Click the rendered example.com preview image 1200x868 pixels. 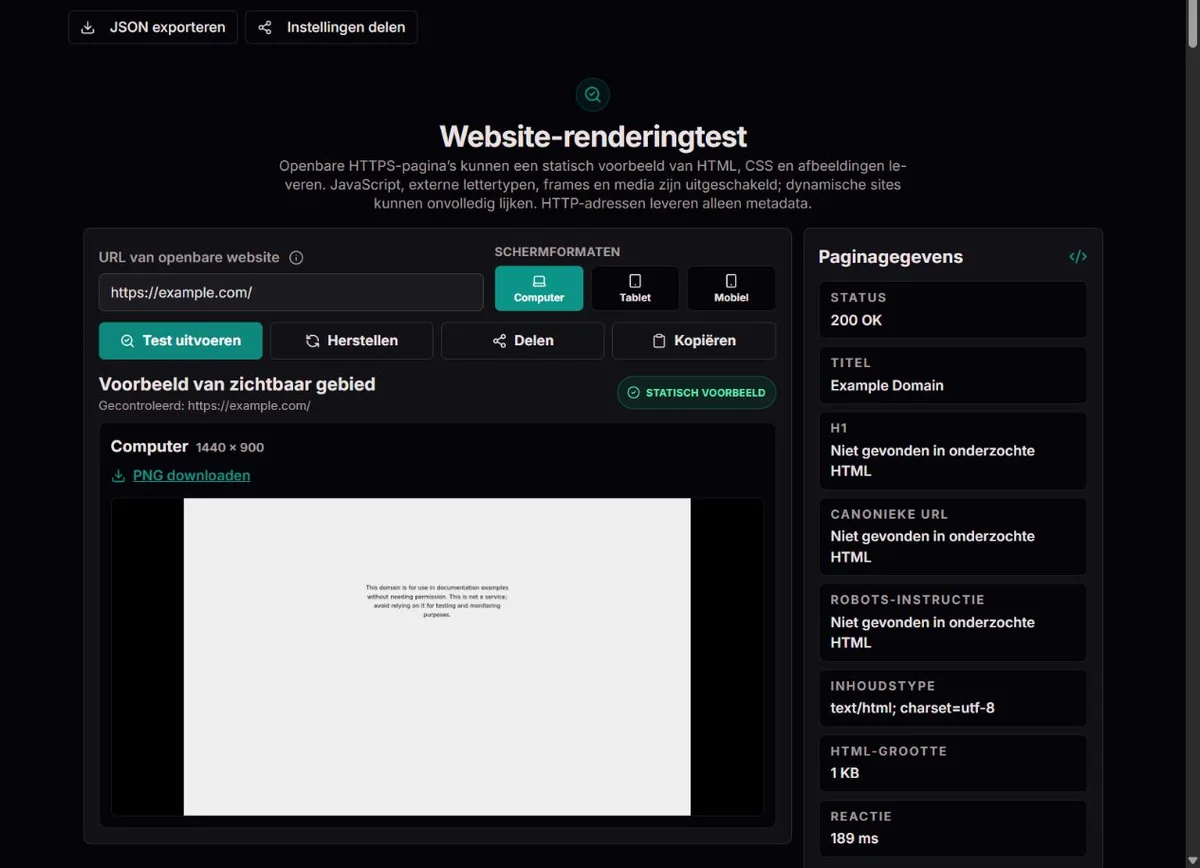[x=437, y=656]
